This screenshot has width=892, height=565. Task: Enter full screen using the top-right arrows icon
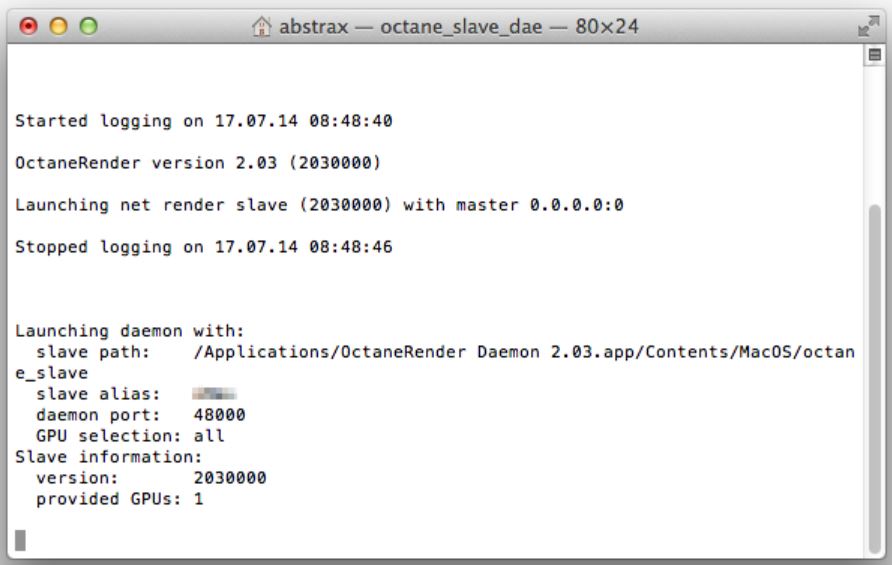872,24
